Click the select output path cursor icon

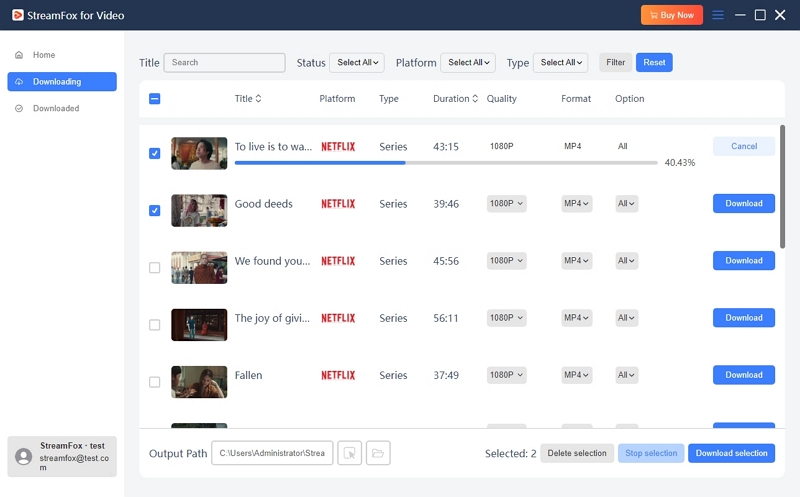349,453
